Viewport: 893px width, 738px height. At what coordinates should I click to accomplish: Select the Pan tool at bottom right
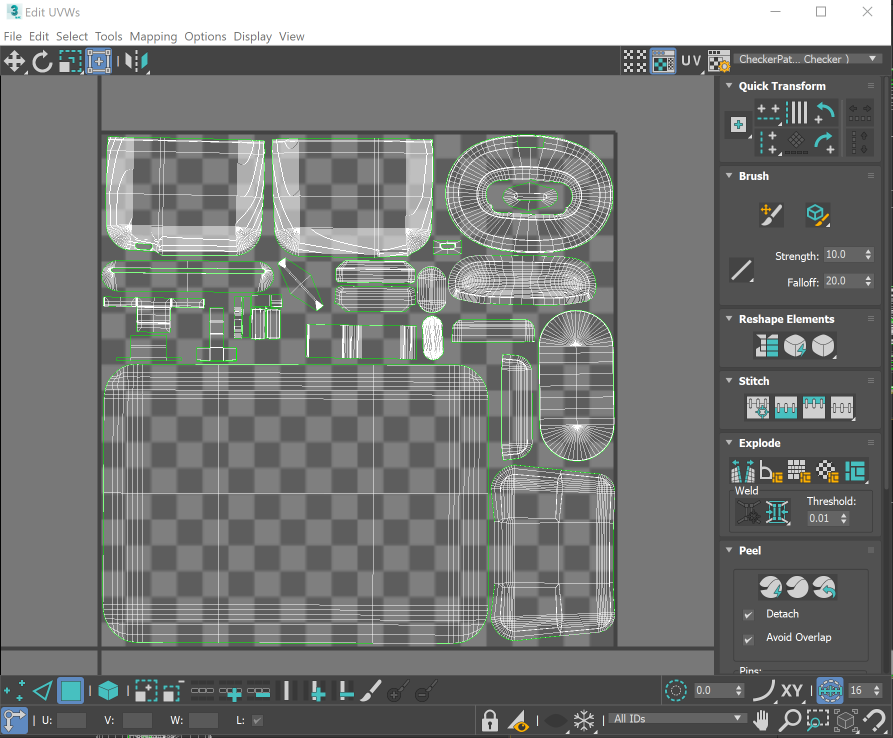tap(762, 720)
